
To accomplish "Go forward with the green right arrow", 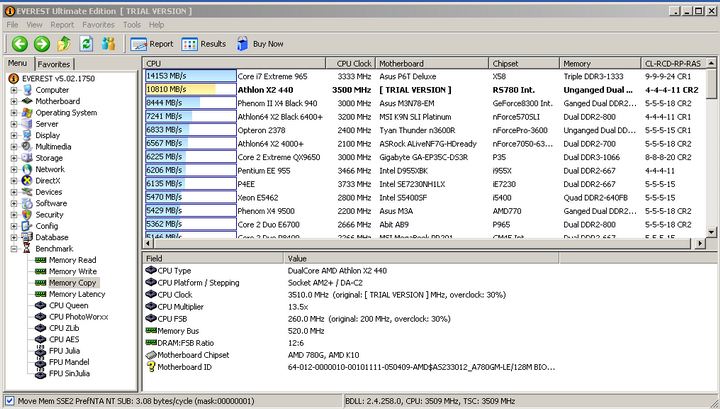I will click(42, 44).
